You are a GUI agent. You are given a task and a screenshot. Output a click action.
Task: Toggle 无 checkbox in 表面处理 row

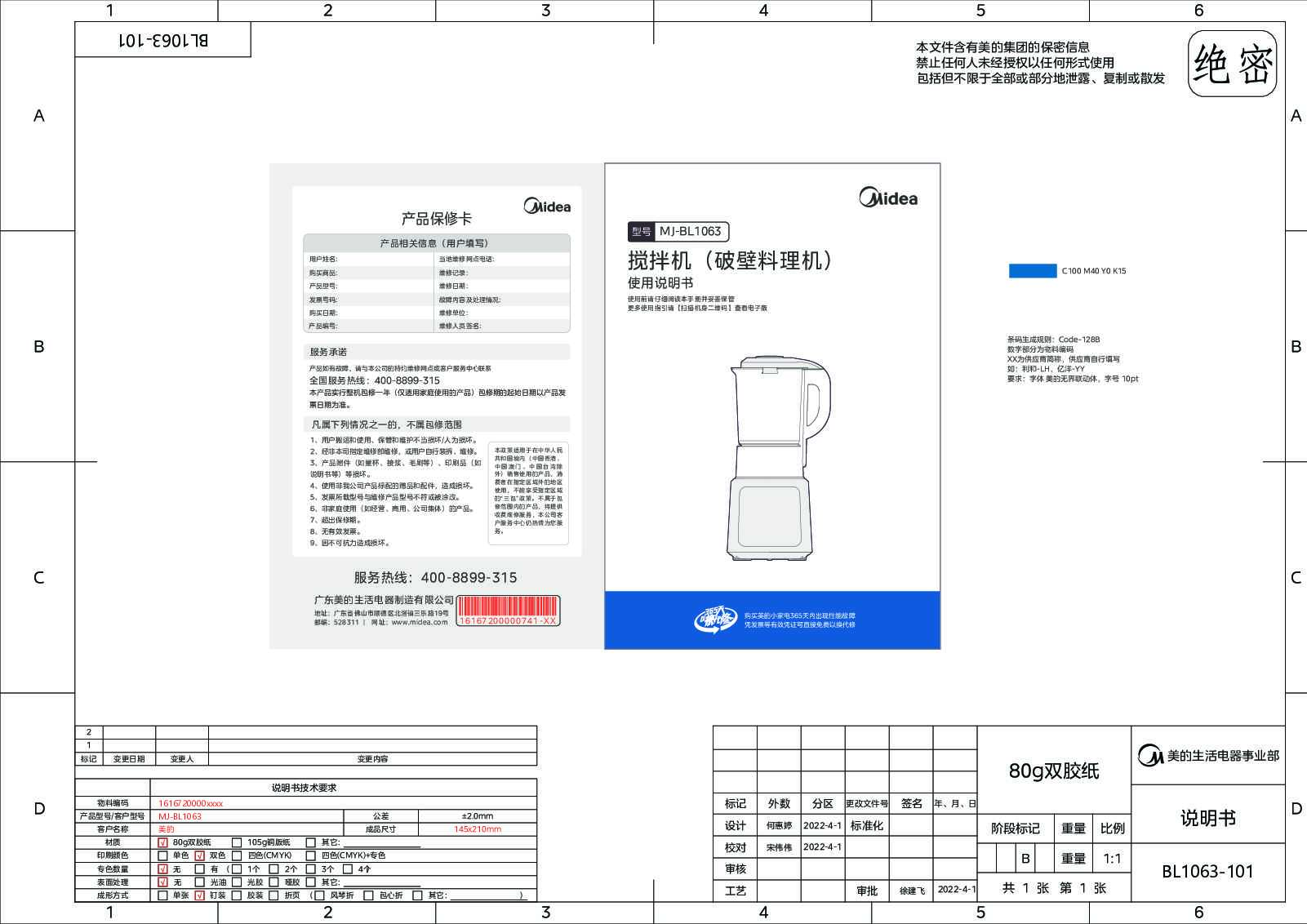[x=162, y=882]
